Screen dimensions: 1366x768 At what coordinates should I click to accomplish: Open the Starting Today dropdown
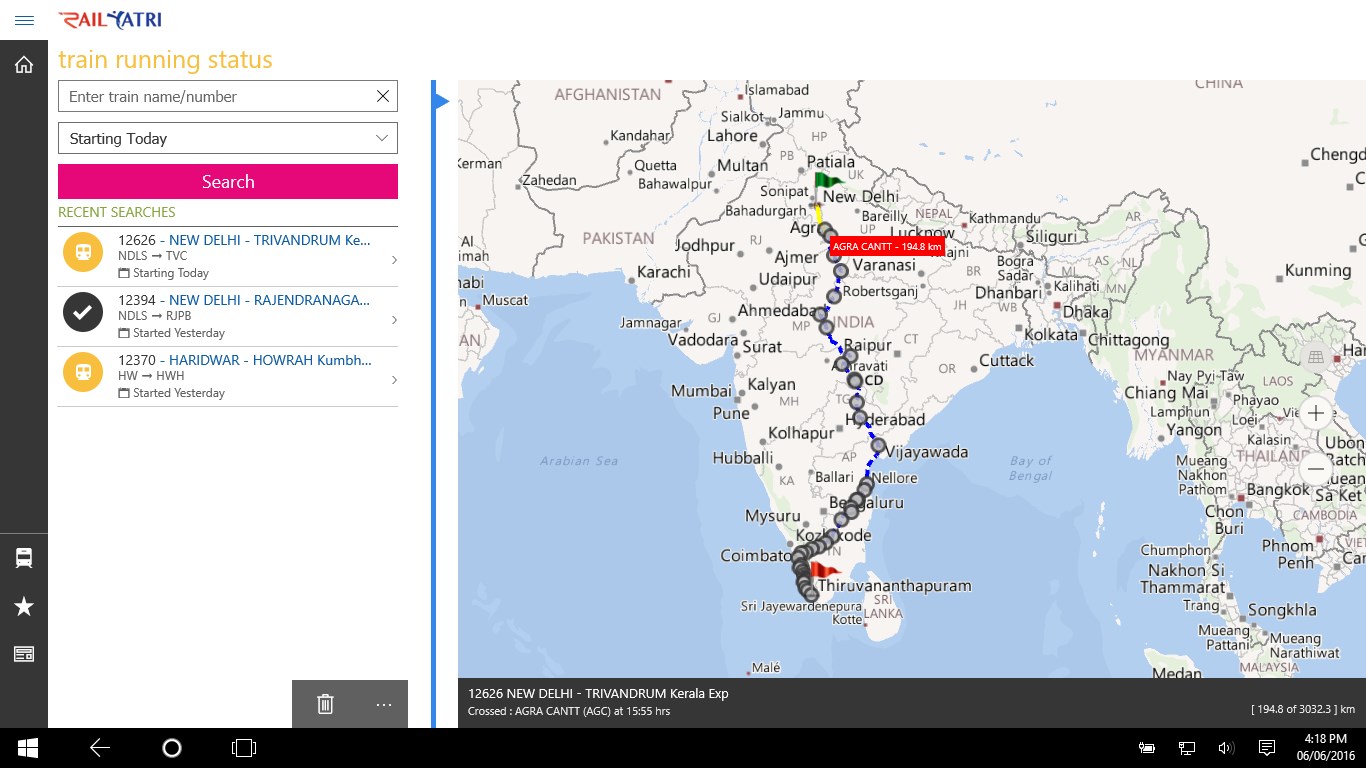[228, 138]
